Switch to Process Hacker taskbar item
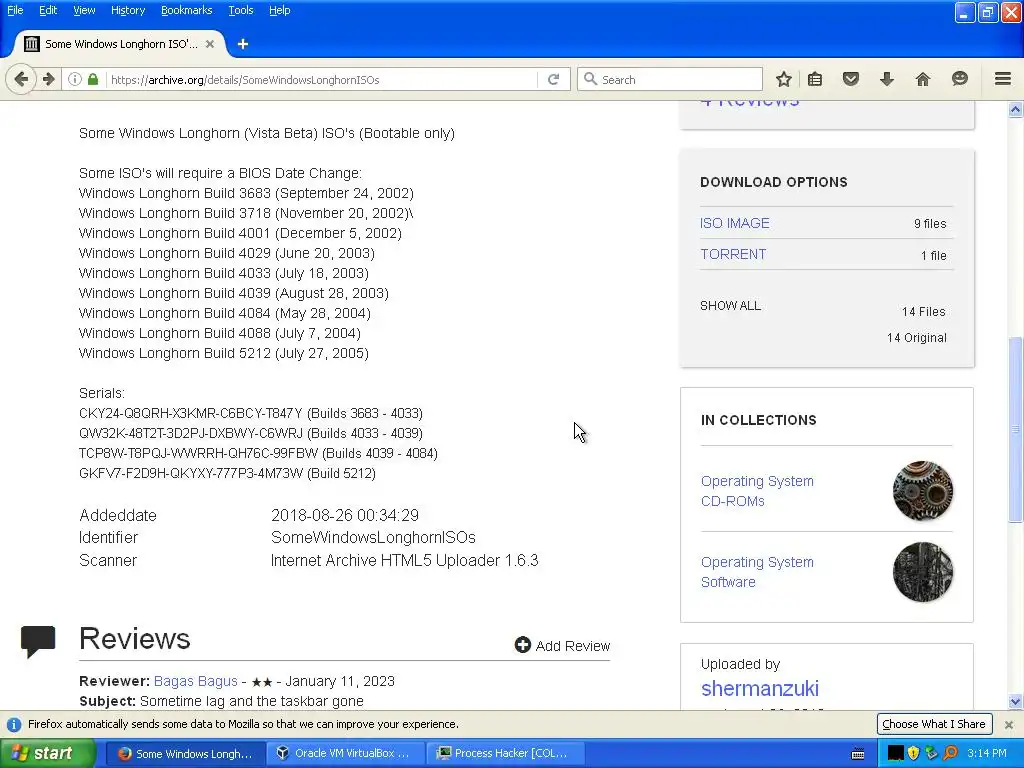 pos(505,754)
